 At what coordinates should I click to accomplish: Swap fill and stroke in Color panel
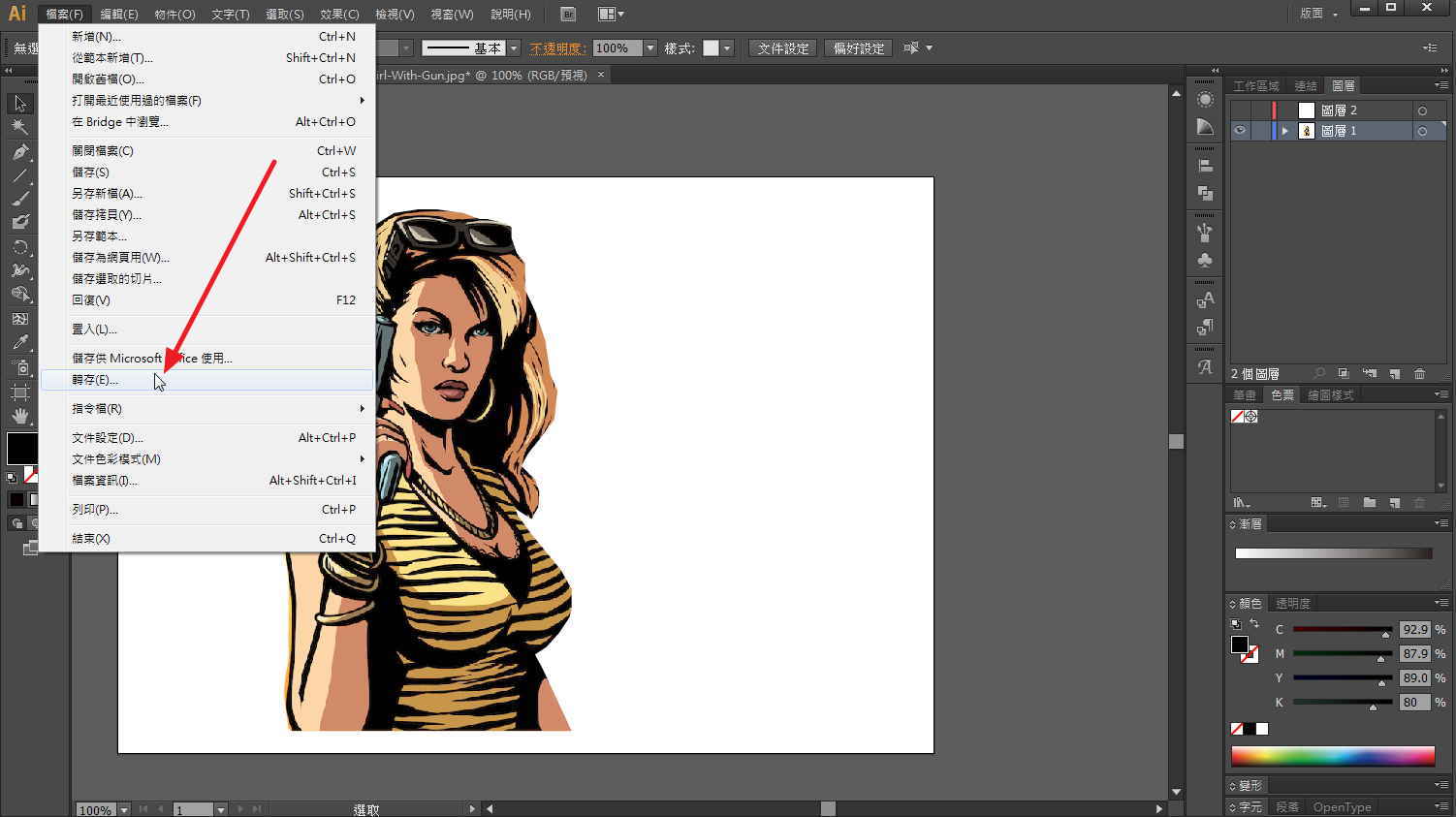click(x=1254, y=624)
